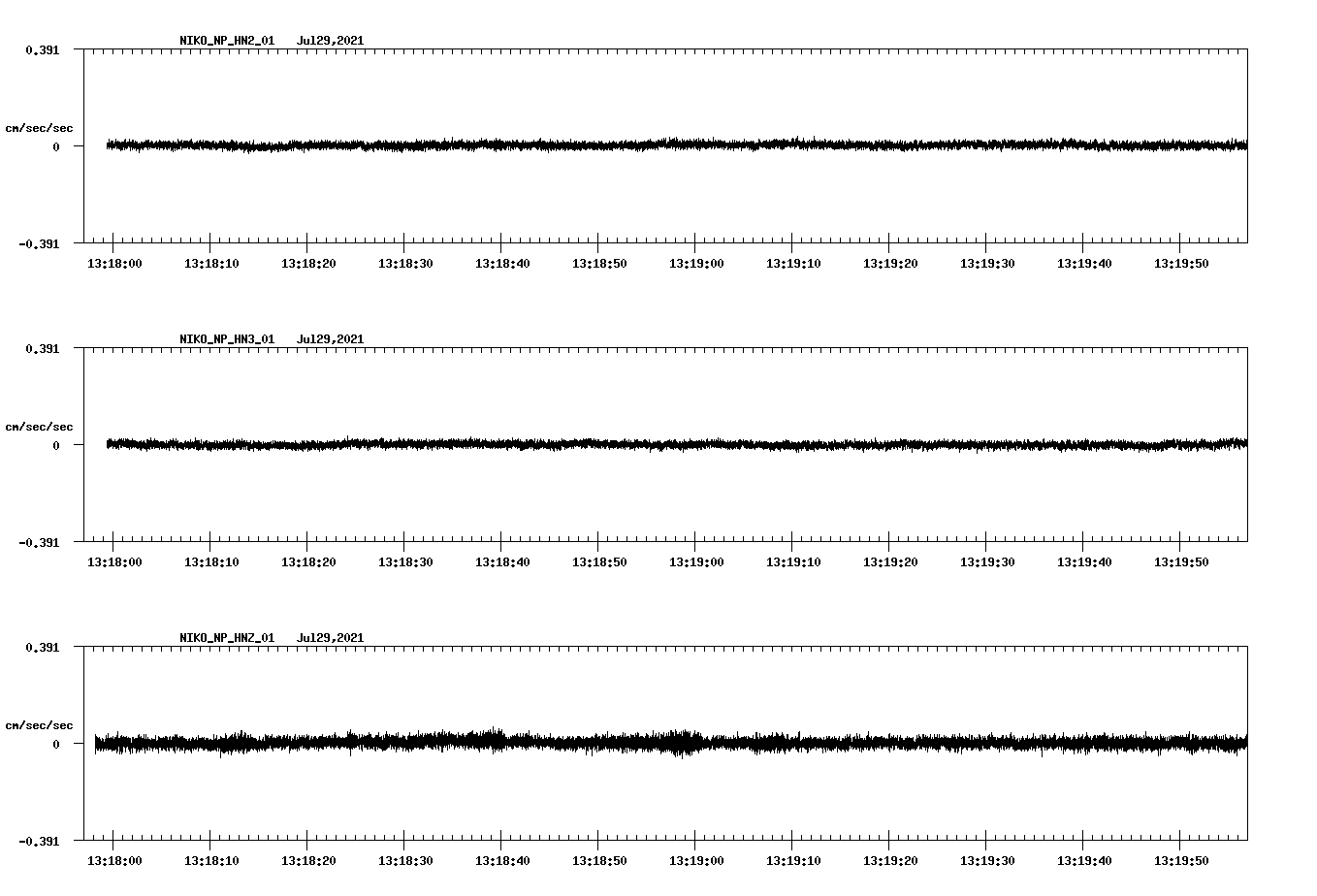Click the cm/sec/sec label on bottom plot

[x=39, y=724]
